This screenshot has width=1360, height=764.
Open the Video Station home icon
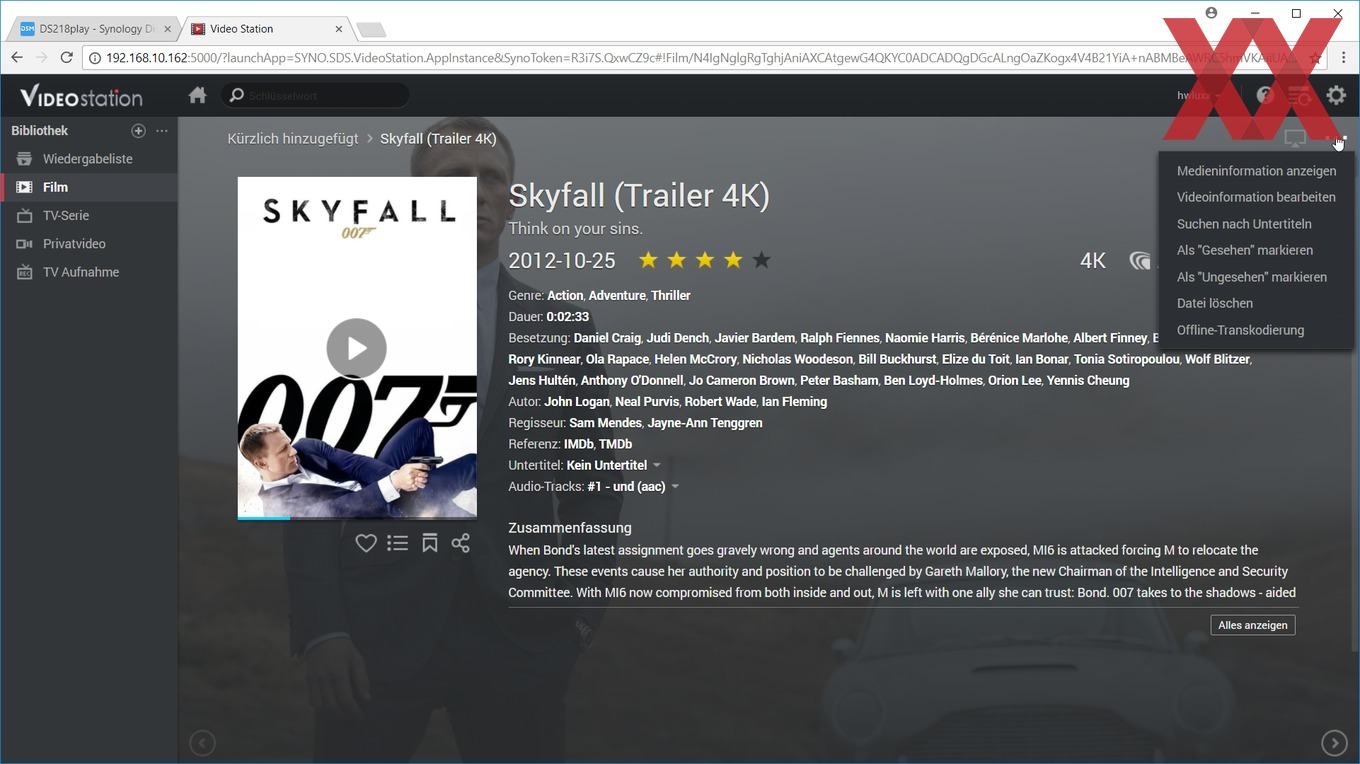click(197, 95)
